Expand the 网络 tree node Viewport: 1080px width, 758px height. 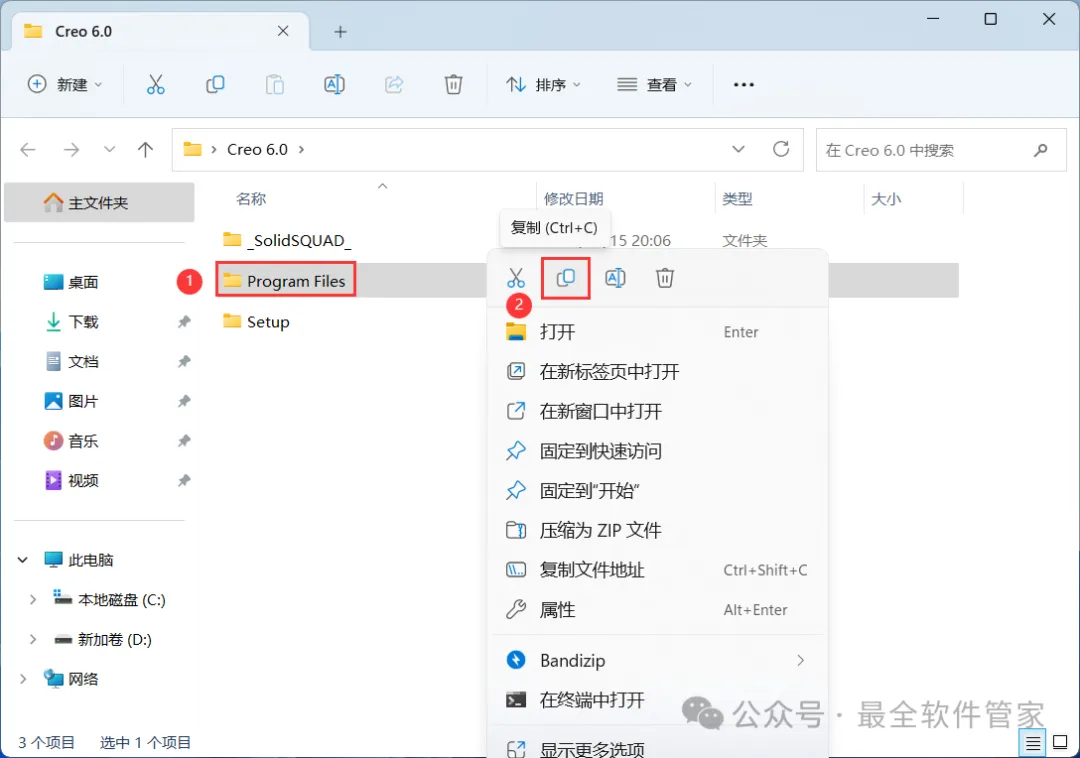pyautogui.click(x=23, y=679)
